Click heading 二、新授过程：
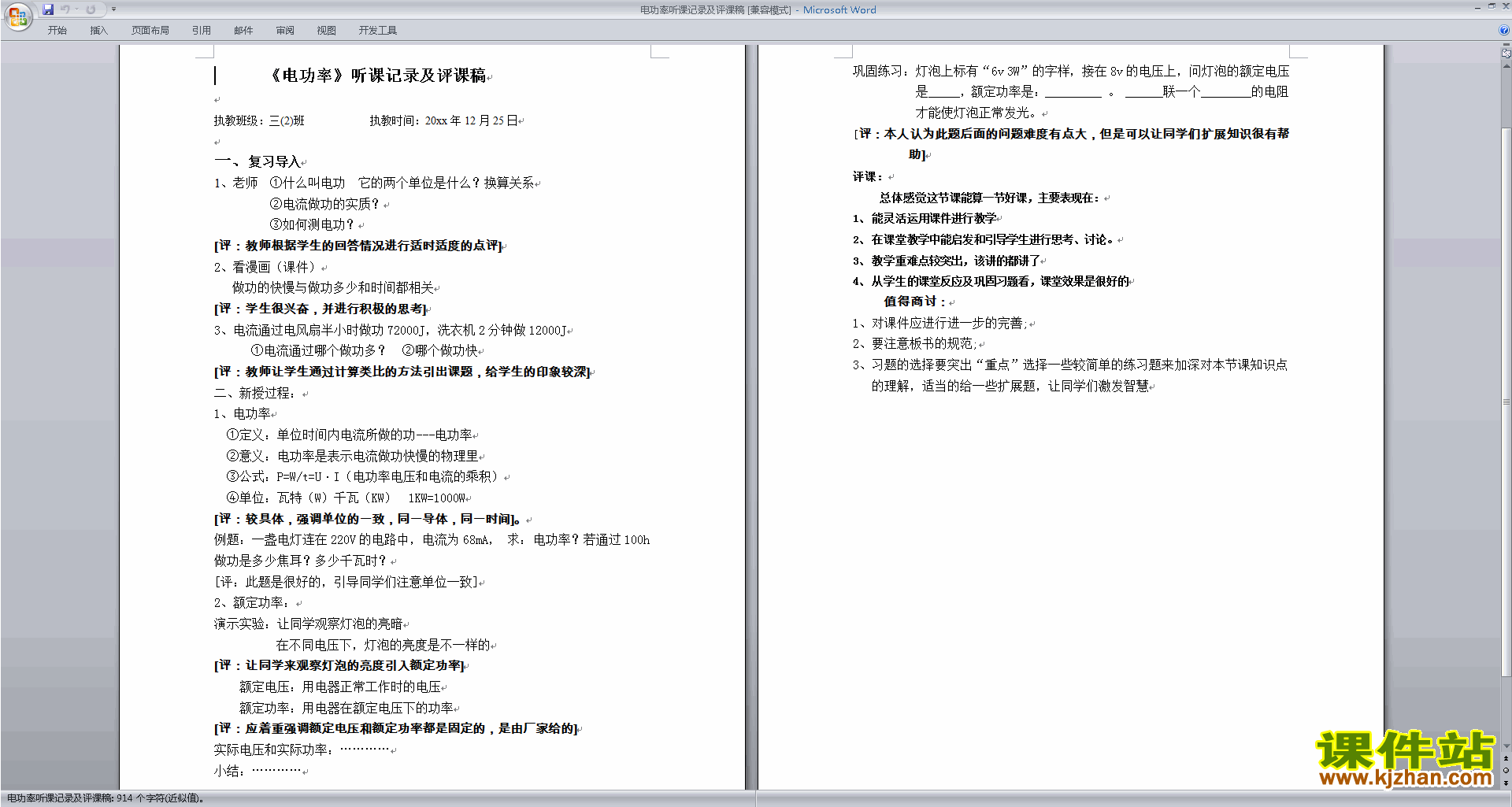Screen dimensions: 1512x807 256,393
